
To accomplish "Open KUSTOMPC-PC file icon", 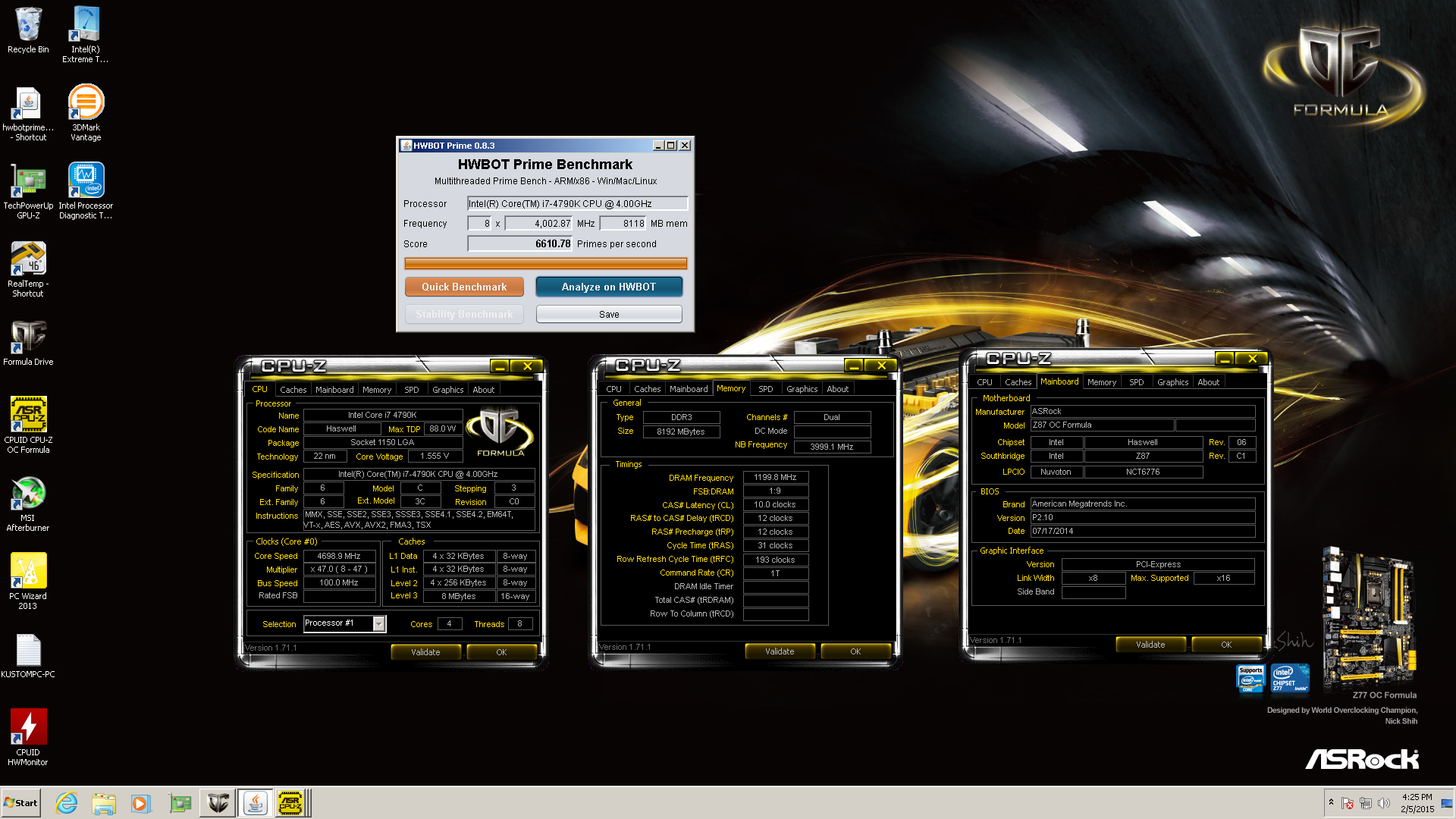I will (28, 657).
